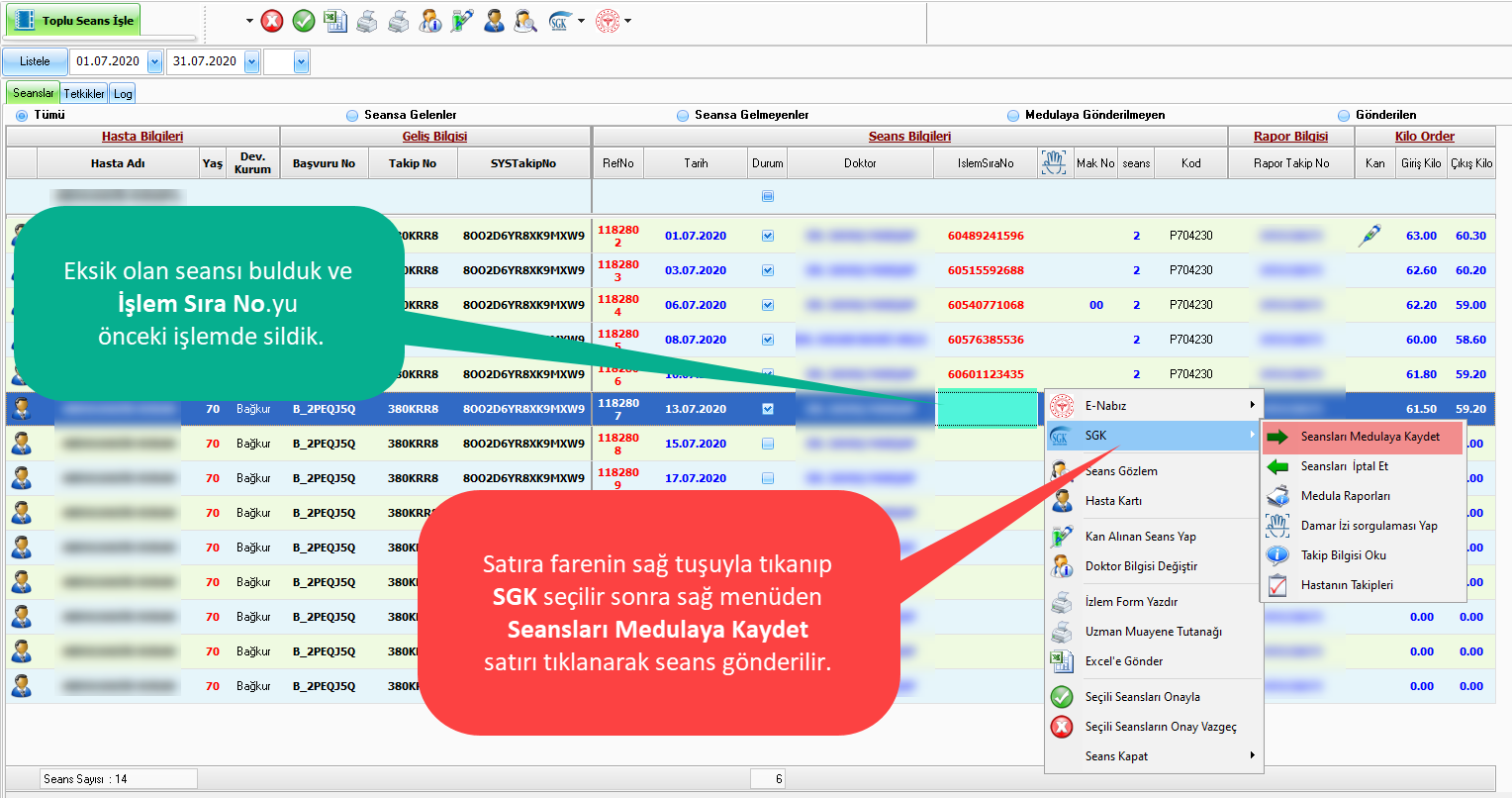The image size is (1512, 798).
Task: Choose Seansları İptal Et green arrow entry
Action: pos(1363,466)
